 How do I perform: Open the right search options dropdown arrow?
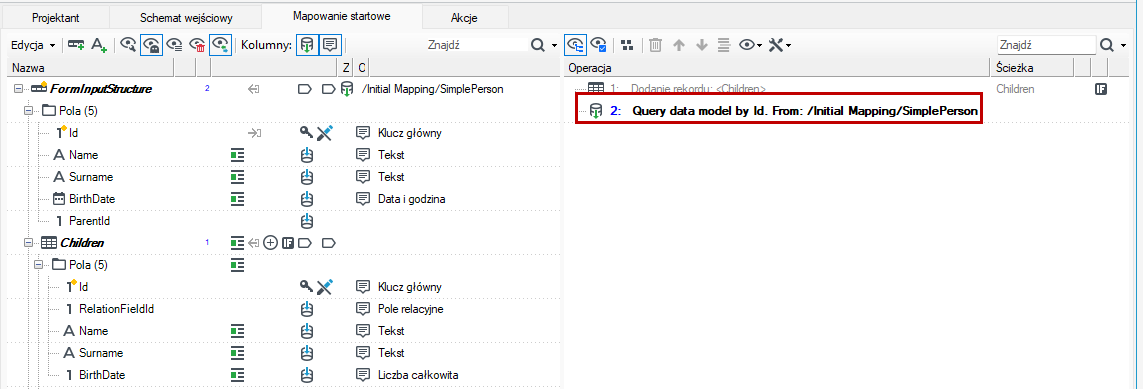tap(1123, 45)
